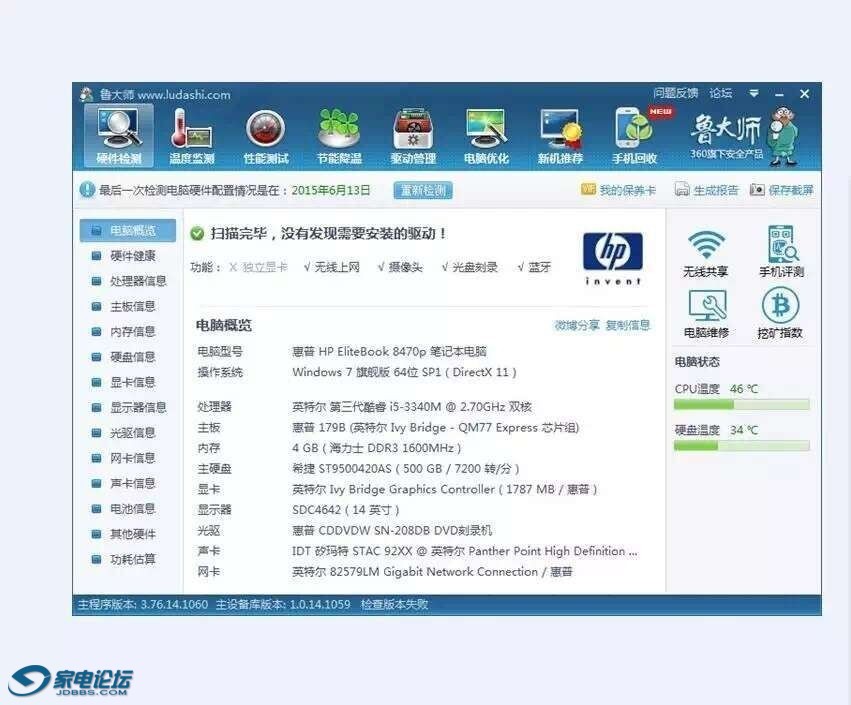Open 显卡信息 sidebar item
The height and width of the screenshot is (705, 851).
pyautogui.click(x=132, y=382)
